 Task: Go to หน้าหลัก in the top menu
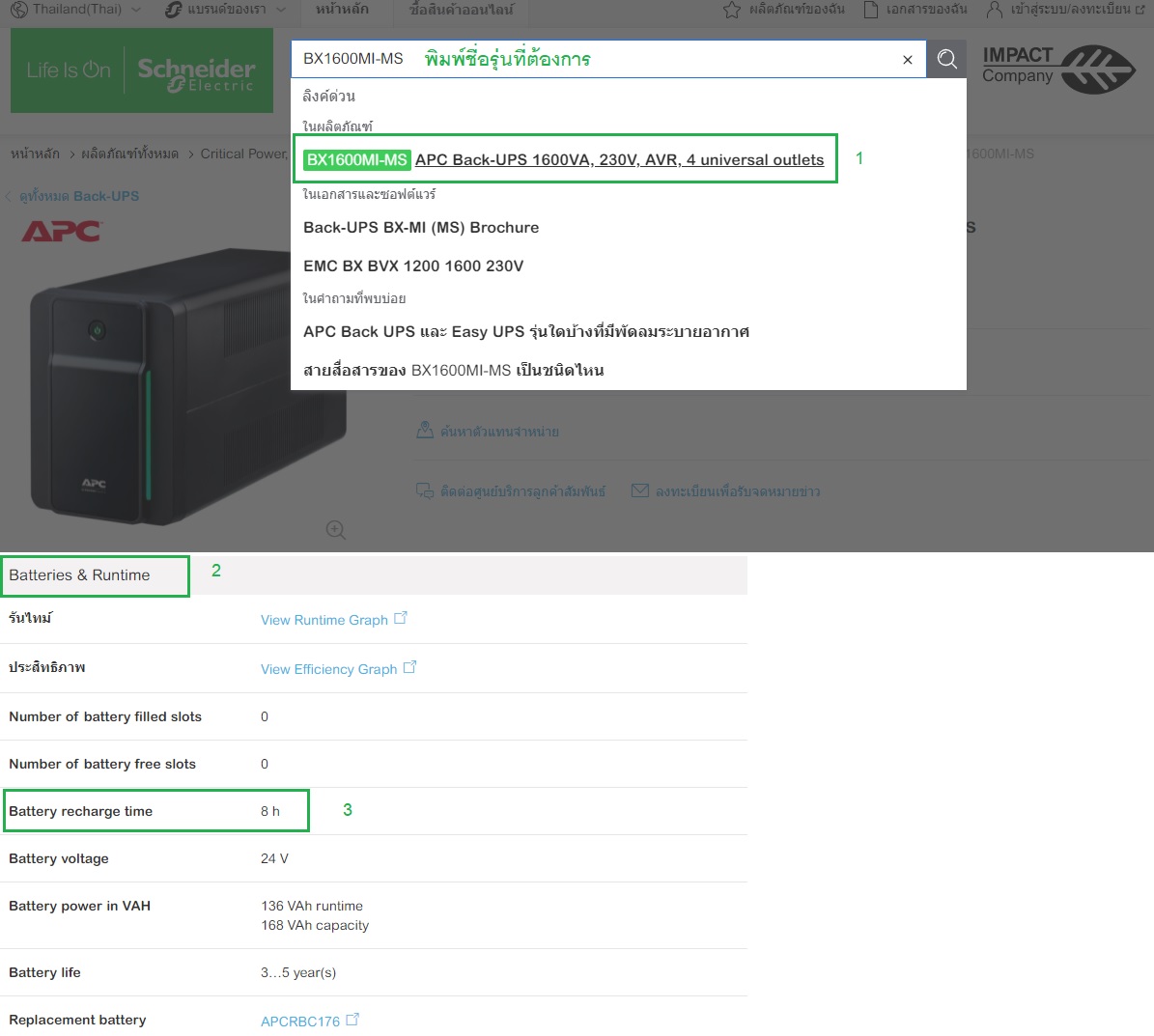[342, 10]
